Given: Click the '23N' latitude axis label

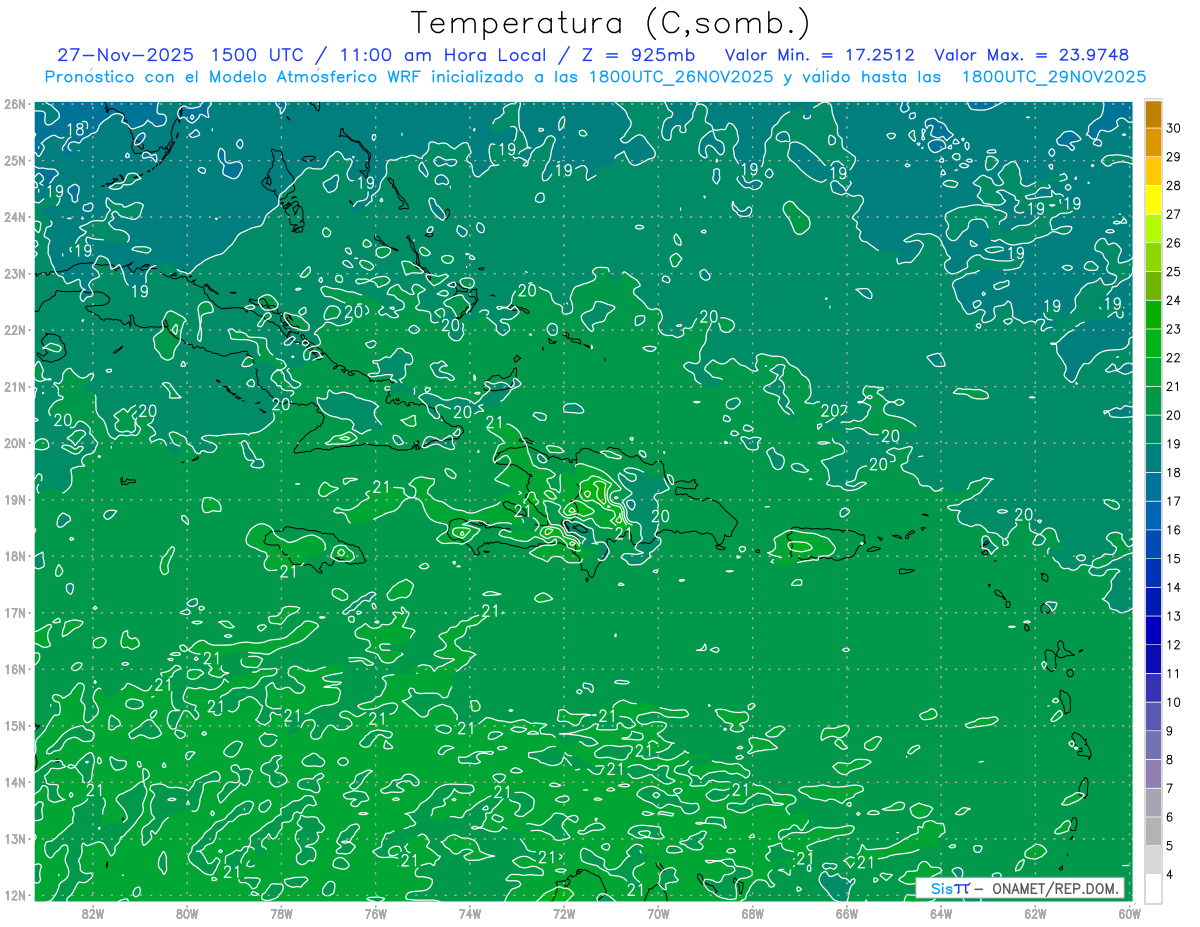Looking at the screenshot, I should [x=14, y=273].
